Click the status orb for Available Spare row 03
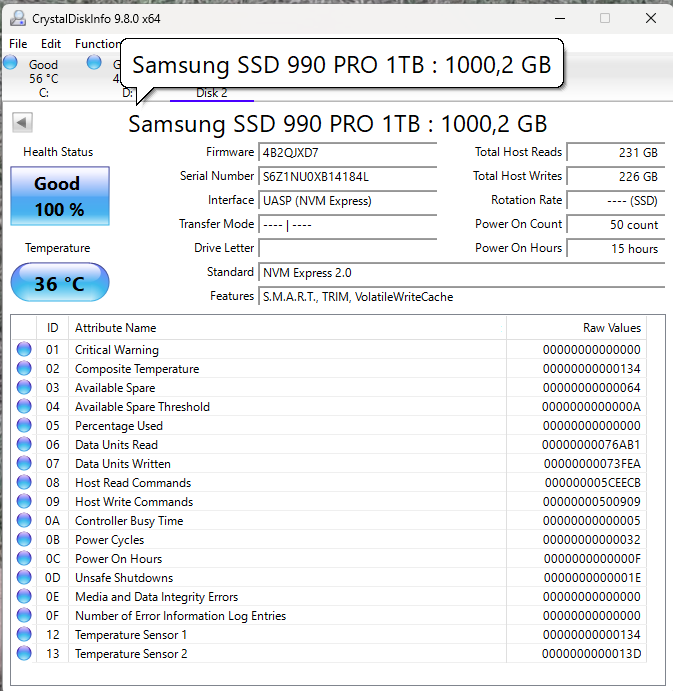The width and height of the screenshot is (673, 691). coord(24,387)
